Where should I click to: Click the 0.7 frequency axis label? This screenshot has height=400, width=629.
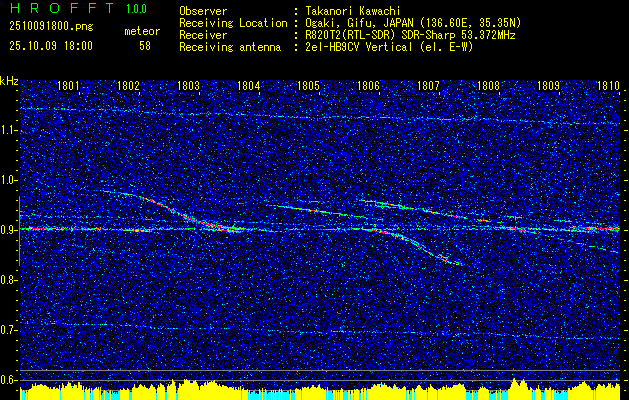[8, 330]
